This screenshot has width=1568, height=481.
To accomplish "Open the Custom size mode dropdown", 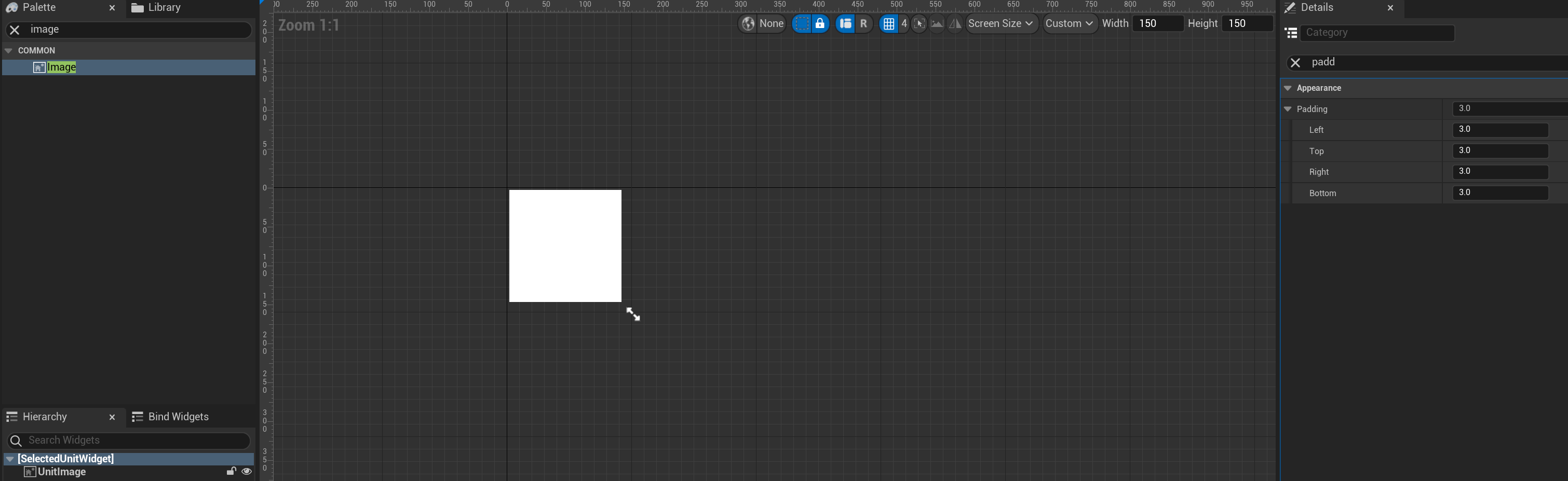I will click(1070, 24).
